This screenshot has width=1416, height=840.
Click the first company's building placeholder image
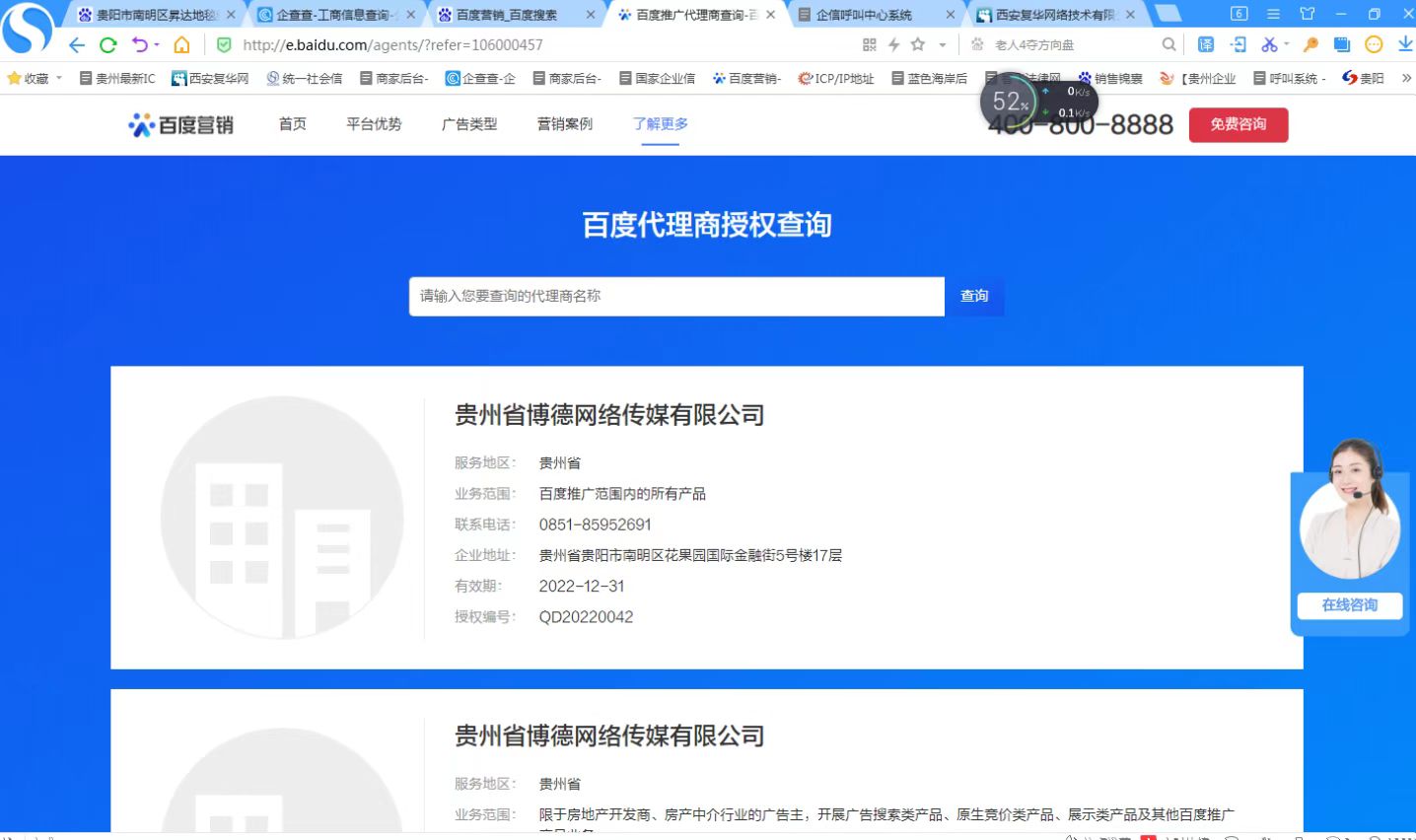(x=282, y=518)
